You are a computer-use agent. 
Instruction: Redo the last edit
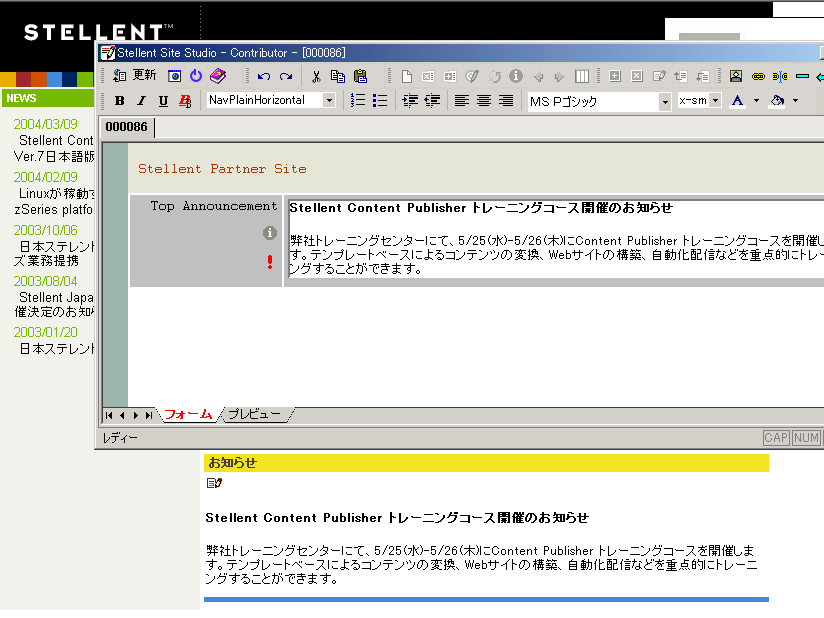pos(286,76)
